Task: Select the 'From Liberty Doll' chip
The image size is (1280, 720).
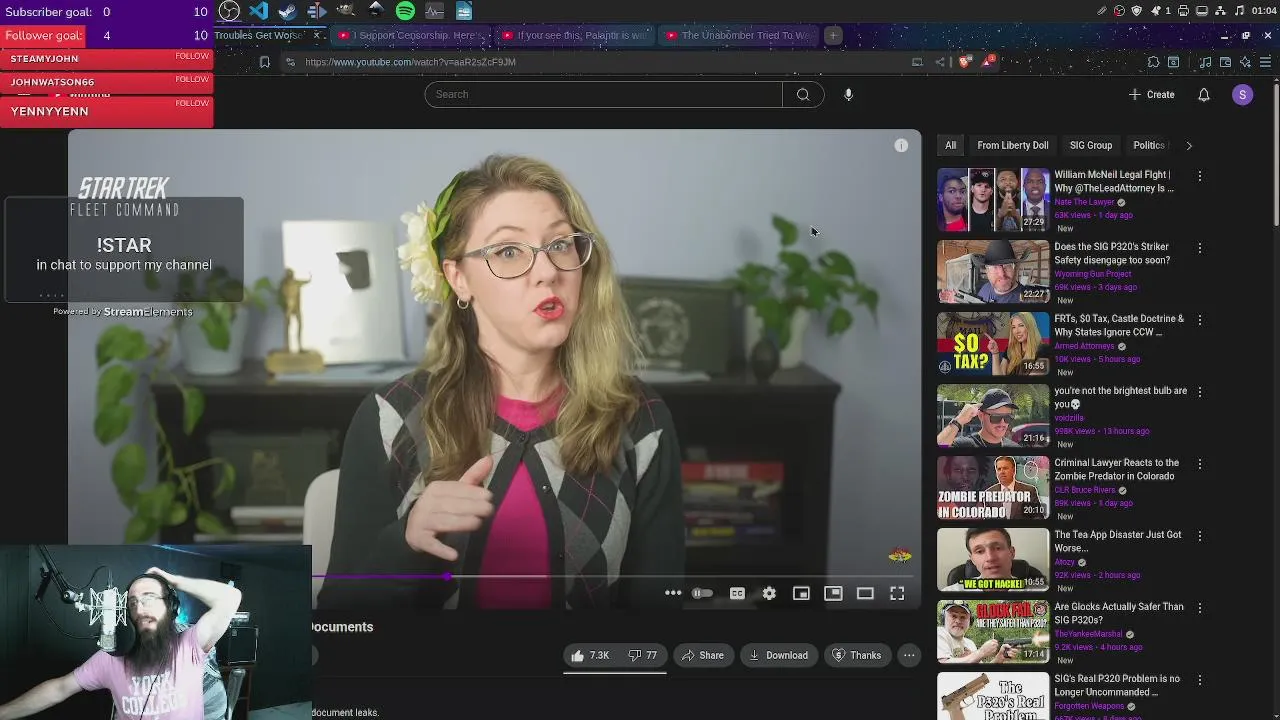Action: pos(1013,146)
